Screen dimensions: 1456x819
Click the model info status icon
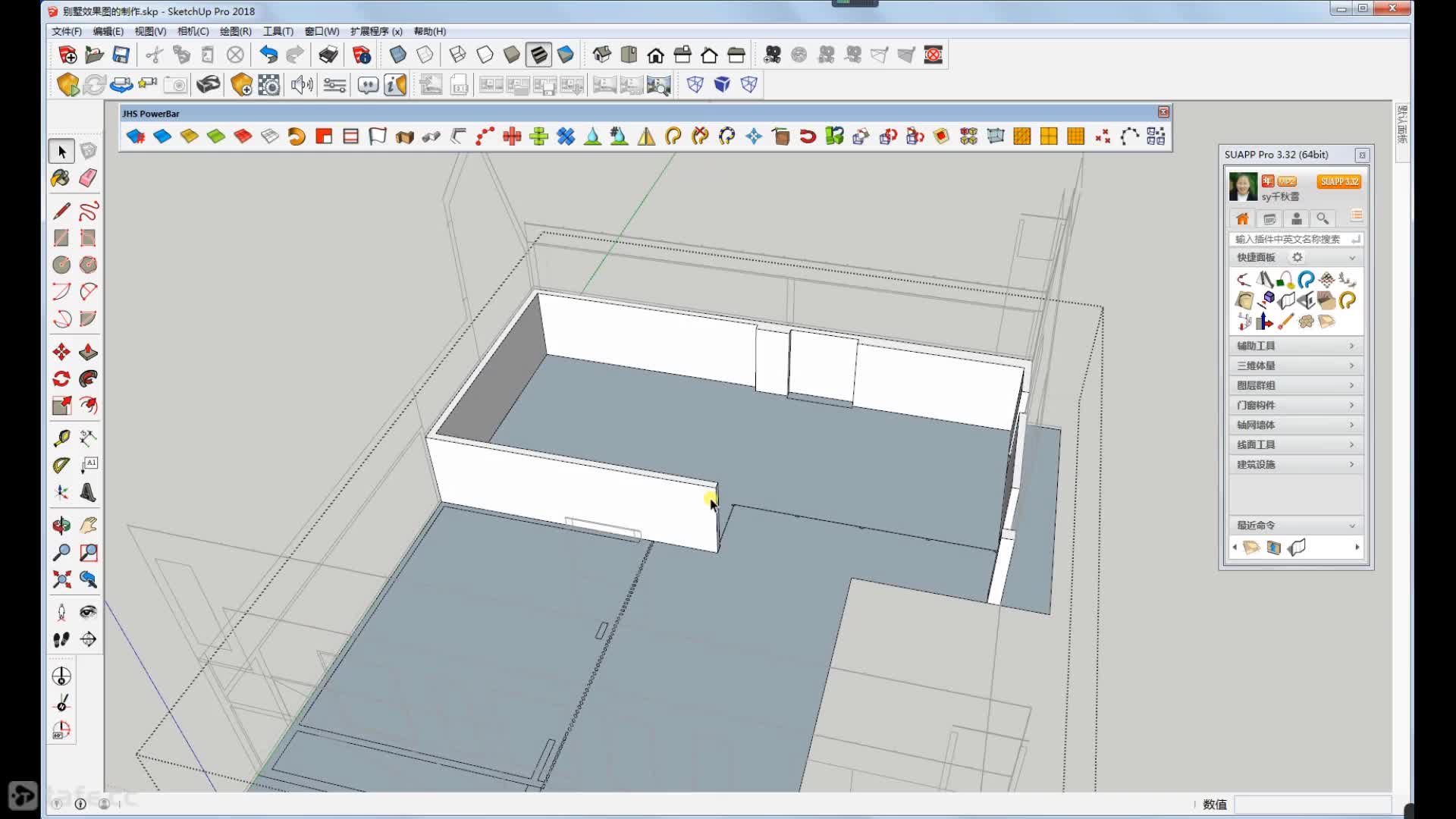pos(80,804)
